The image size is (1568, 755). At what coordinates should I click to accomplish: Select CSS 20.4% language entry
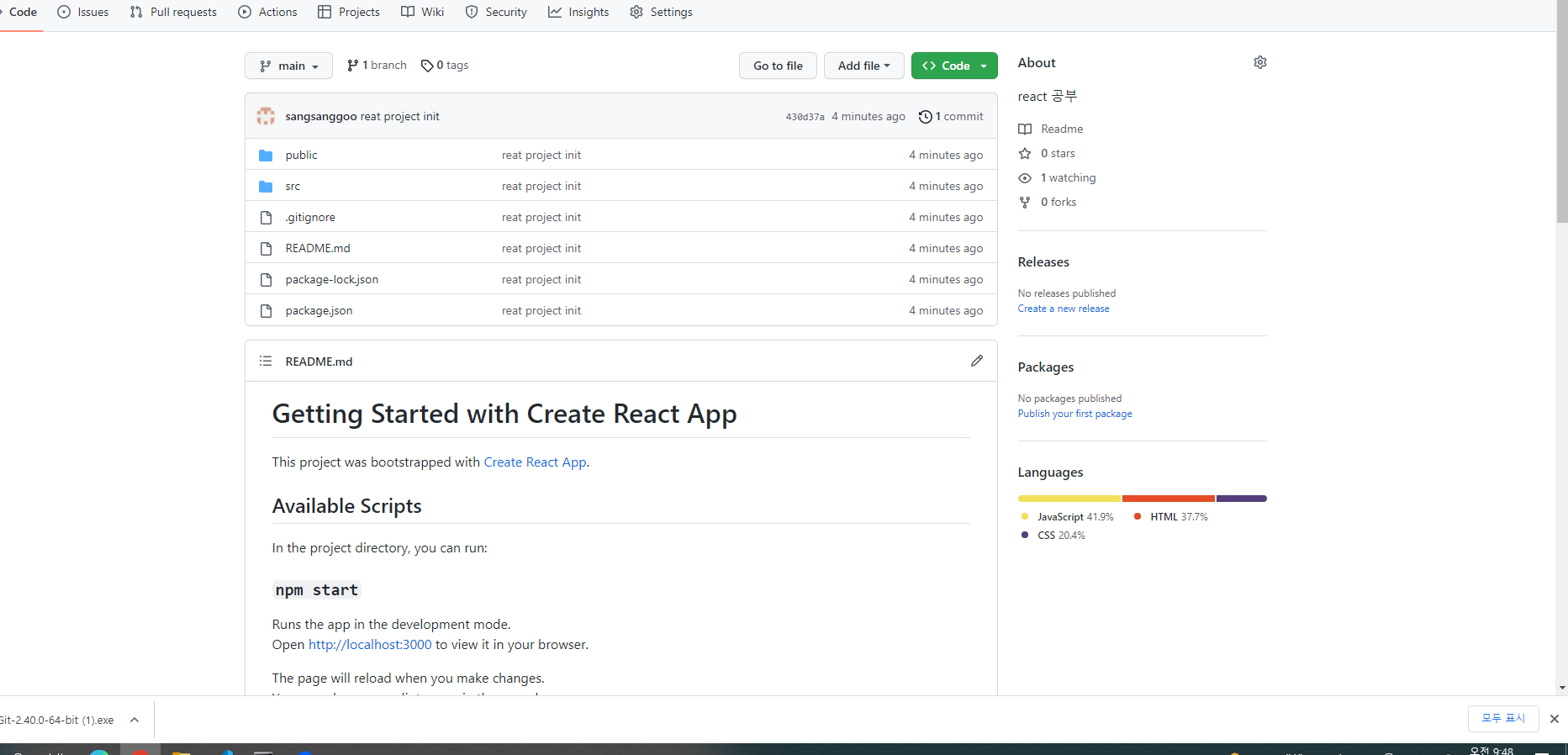pyautogui.click(x=1053, y=536)
